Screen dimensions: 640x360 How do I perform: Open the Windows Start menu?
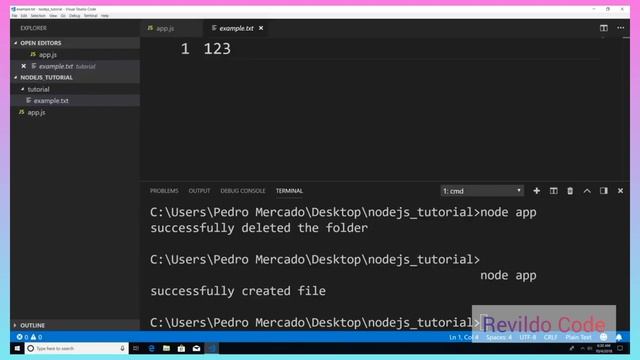tap(17, 349)
